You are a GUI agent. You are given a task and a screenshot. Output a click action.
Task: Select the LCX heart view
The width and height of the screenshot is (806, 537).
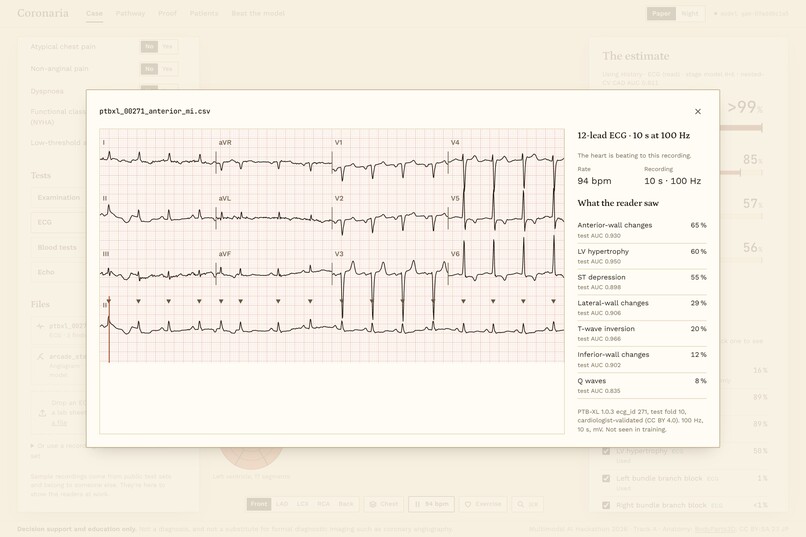pyautogui.click(x=302, y=504)
